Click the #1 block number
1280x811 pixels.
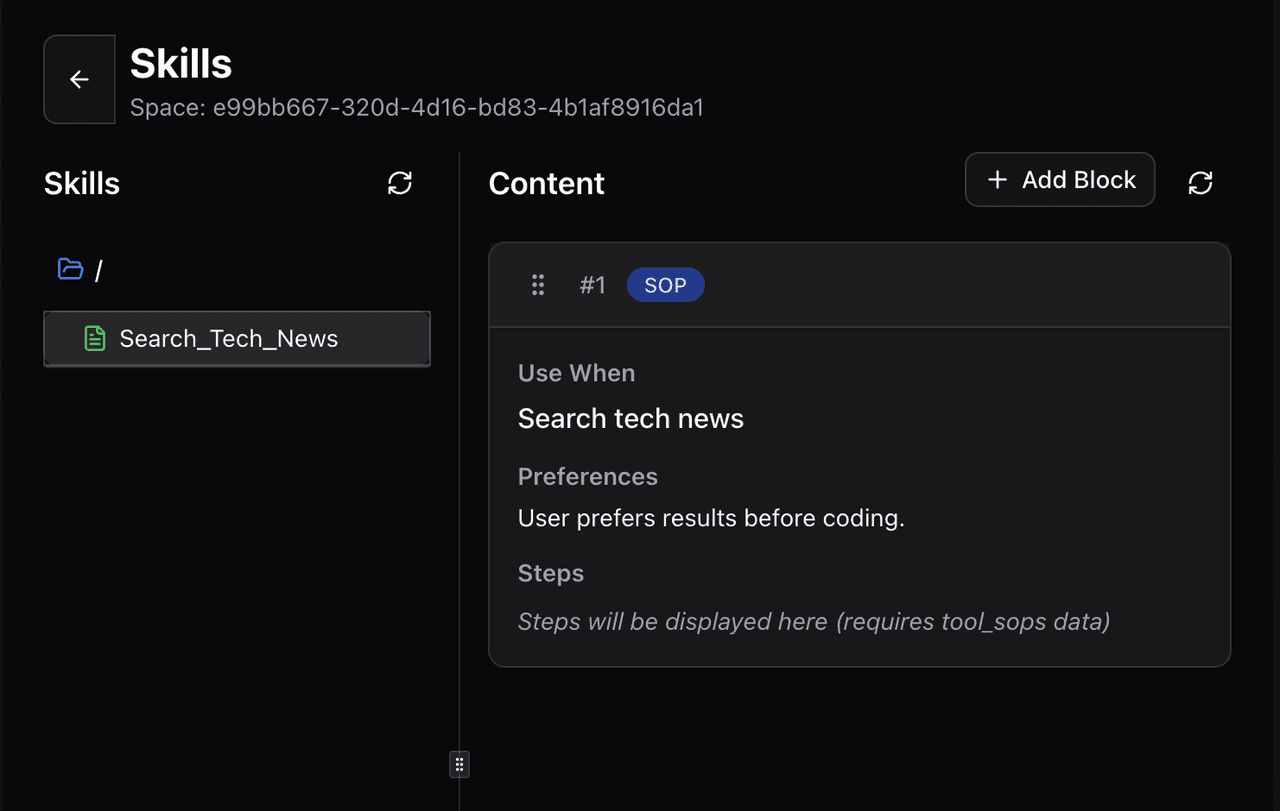(593, 285)
